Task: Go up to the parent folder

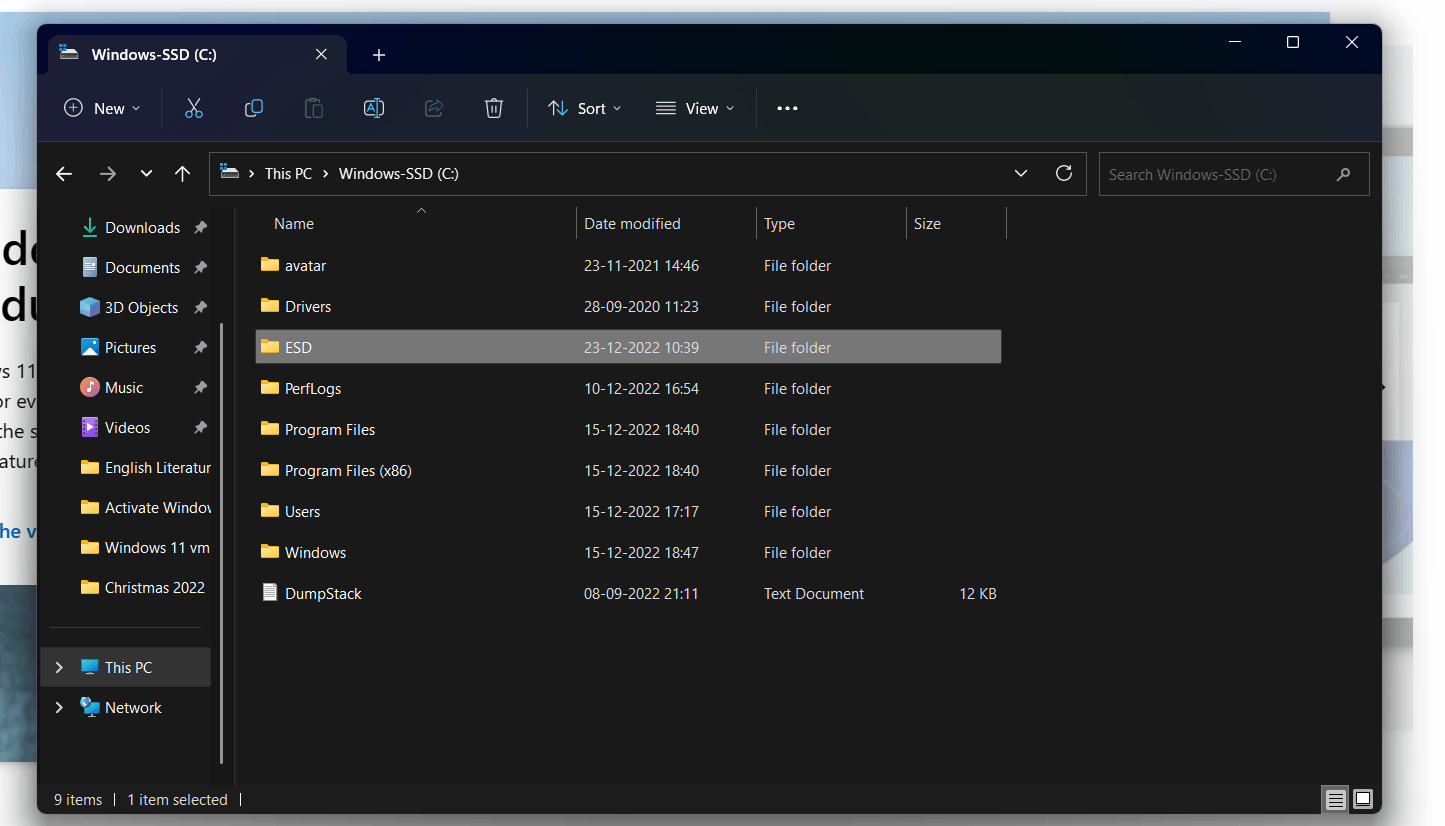Action: pos(182,173)
